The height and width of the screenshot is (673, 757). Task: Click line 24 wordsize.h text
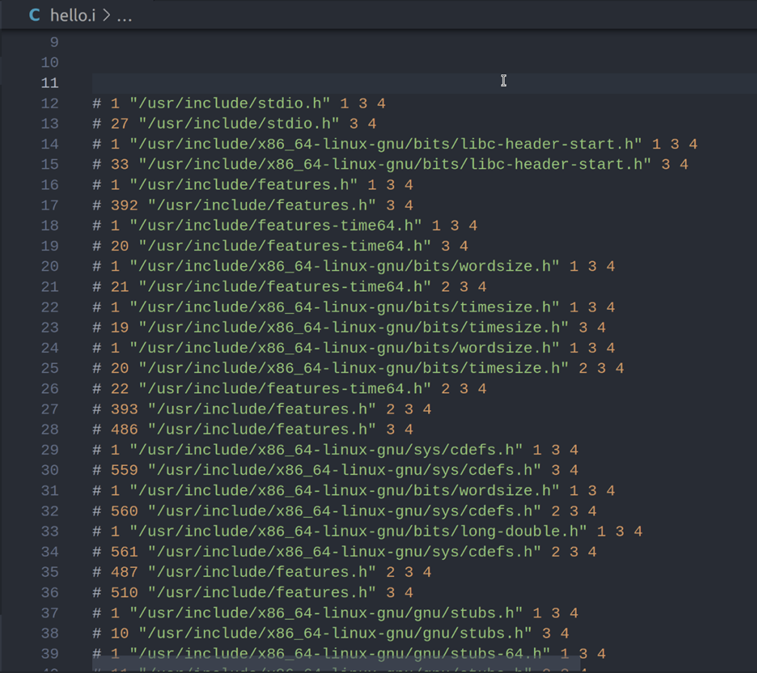coord(354,348)
